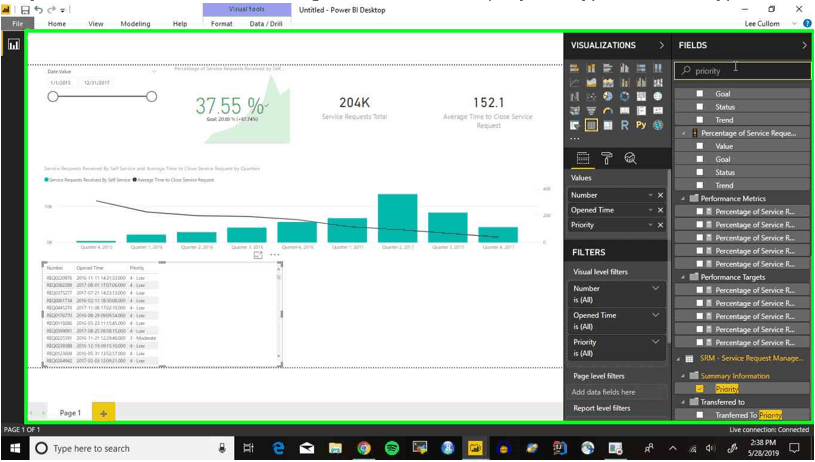Open the Format paint roller pane
The image size is (815, 462).
tap(607, 158)
